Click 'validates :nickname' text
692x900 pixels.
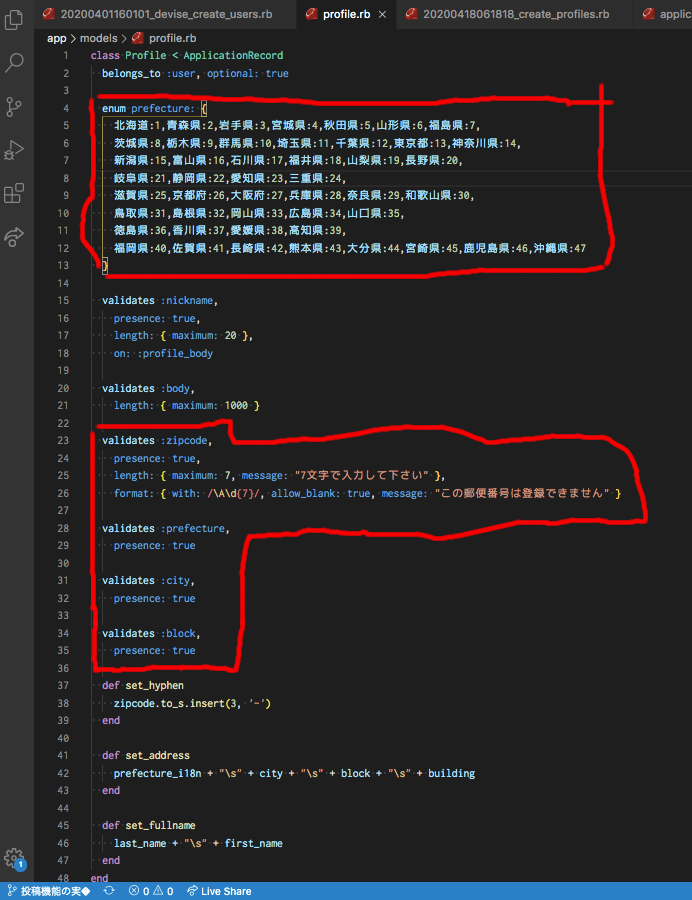158,300
